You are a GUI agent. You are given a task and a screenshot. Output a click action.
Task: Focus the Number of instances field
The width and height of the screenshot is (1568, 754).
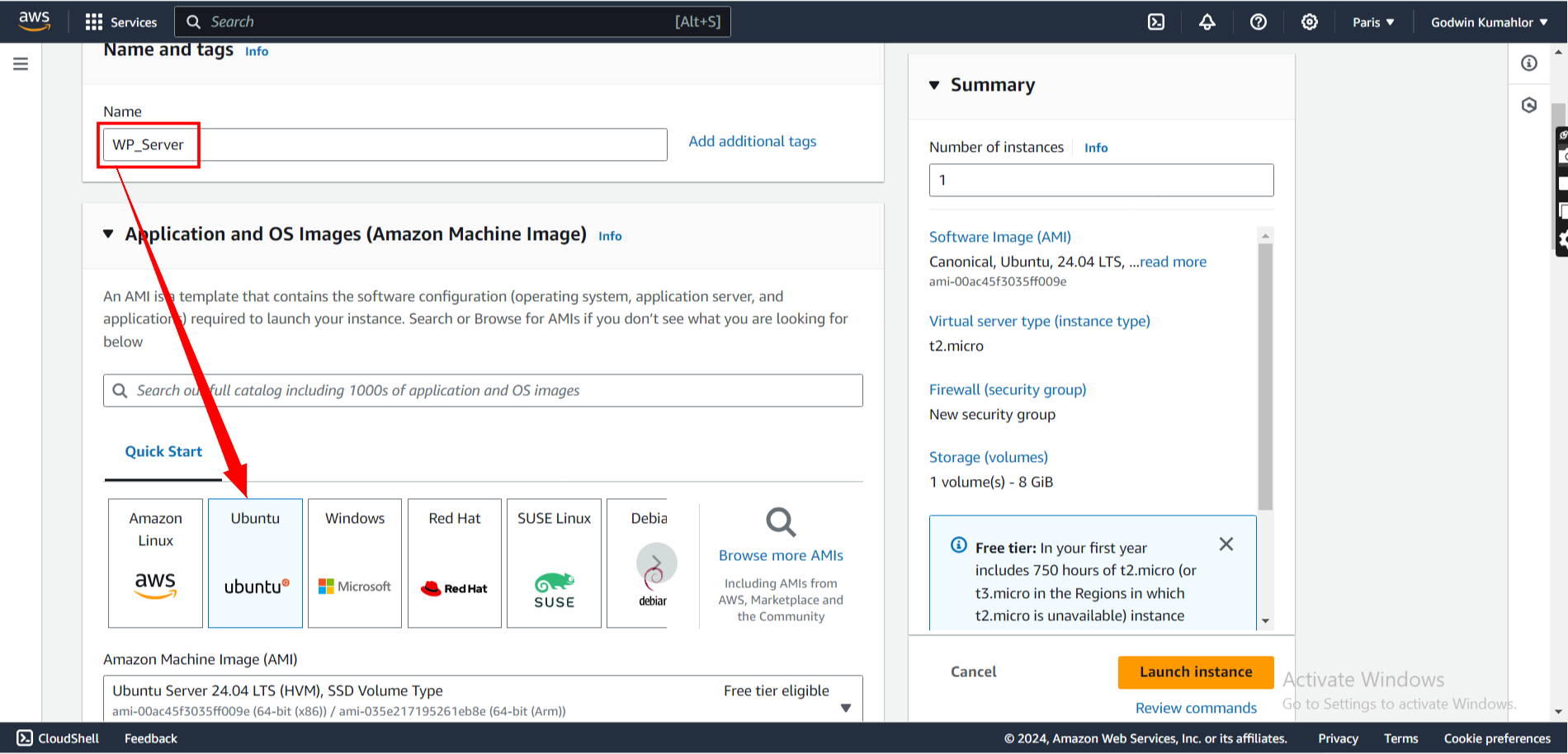click(1101, 180)
